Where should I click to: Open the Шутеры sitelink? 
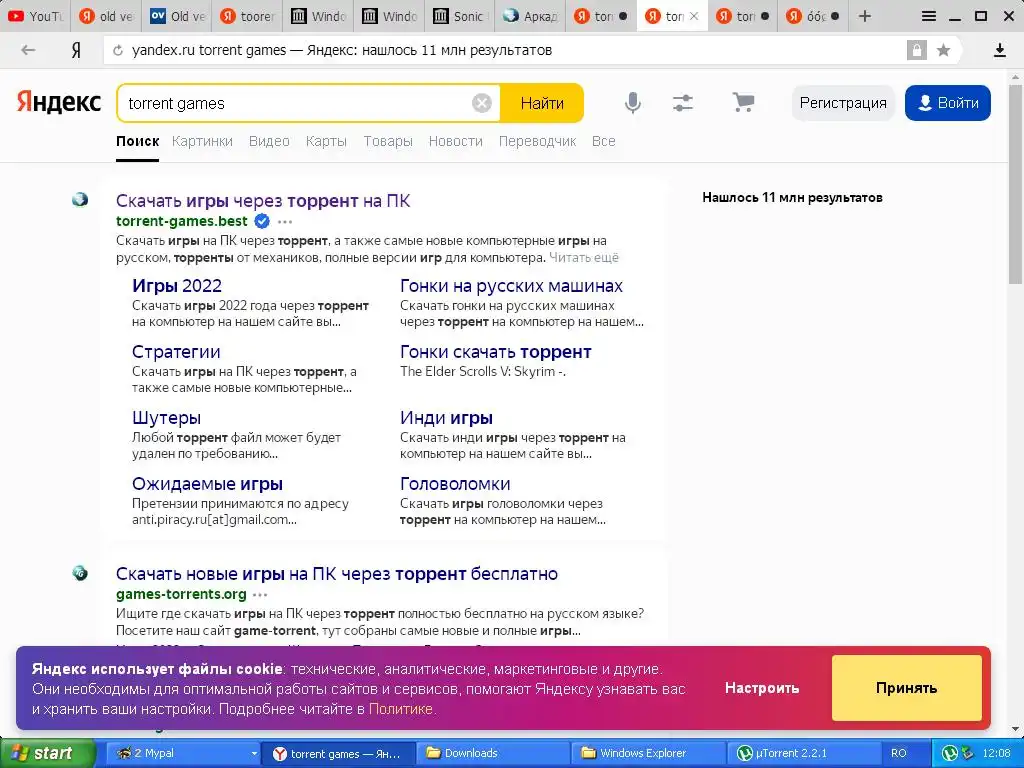[167, 417]
